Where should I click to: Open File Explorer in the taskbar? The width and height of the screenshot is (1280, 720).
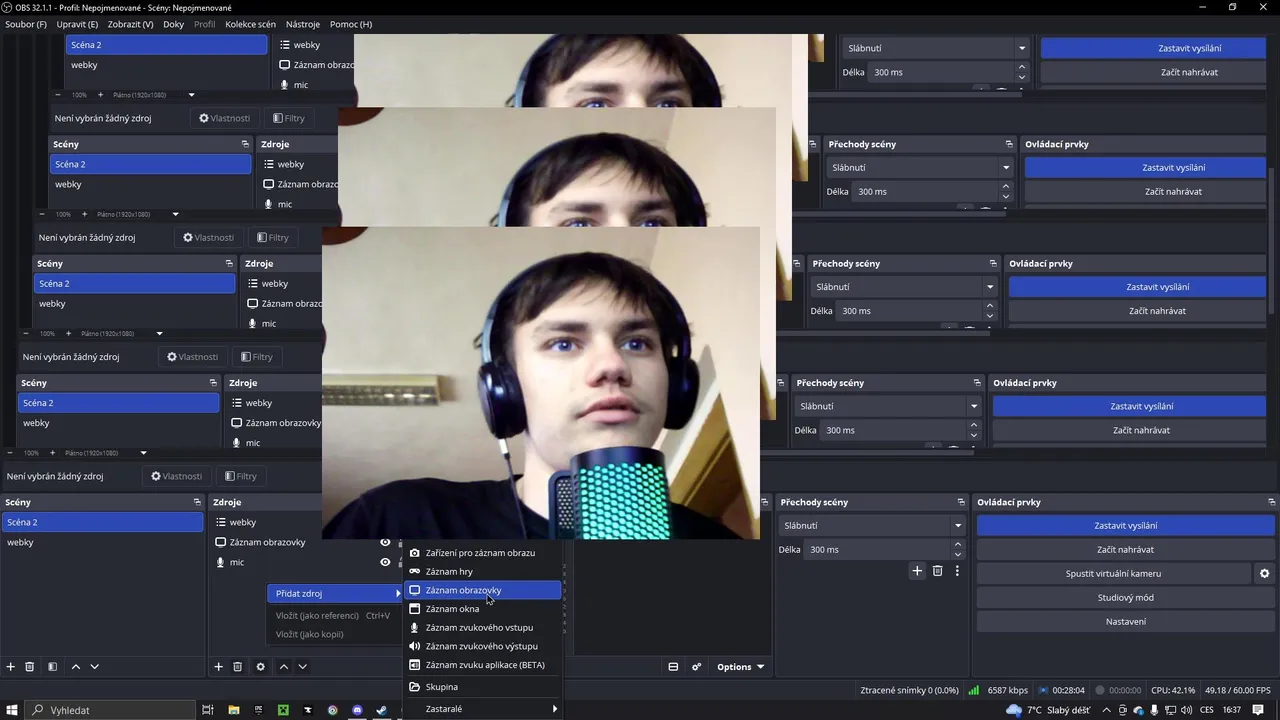tap(233, 710)
